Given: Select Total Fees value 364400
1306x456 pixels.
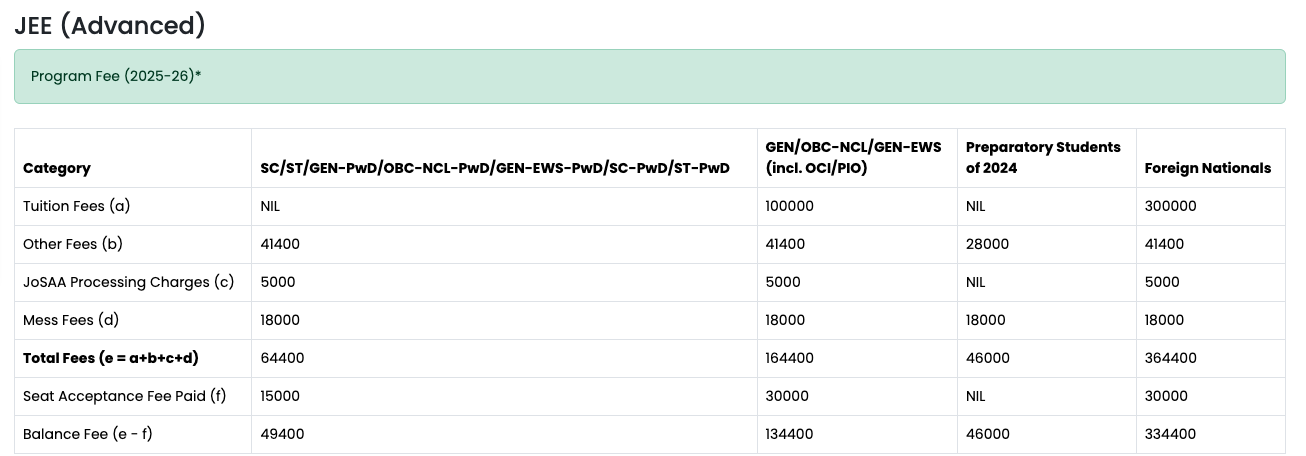Looking at the screenshot, I should pyautogui.click(x=1170, y=358).
